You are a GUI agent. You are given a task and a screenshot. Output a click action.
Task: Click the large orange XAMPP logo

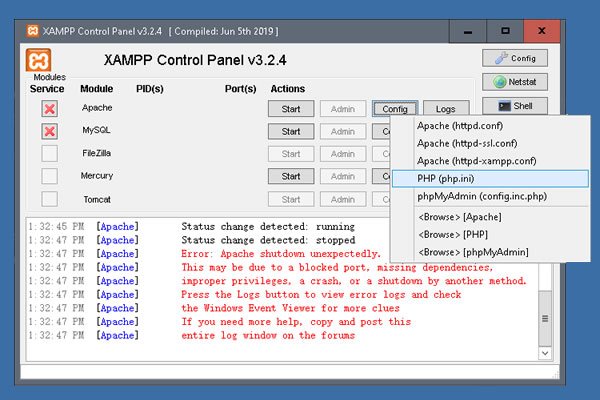coord(38,60)
